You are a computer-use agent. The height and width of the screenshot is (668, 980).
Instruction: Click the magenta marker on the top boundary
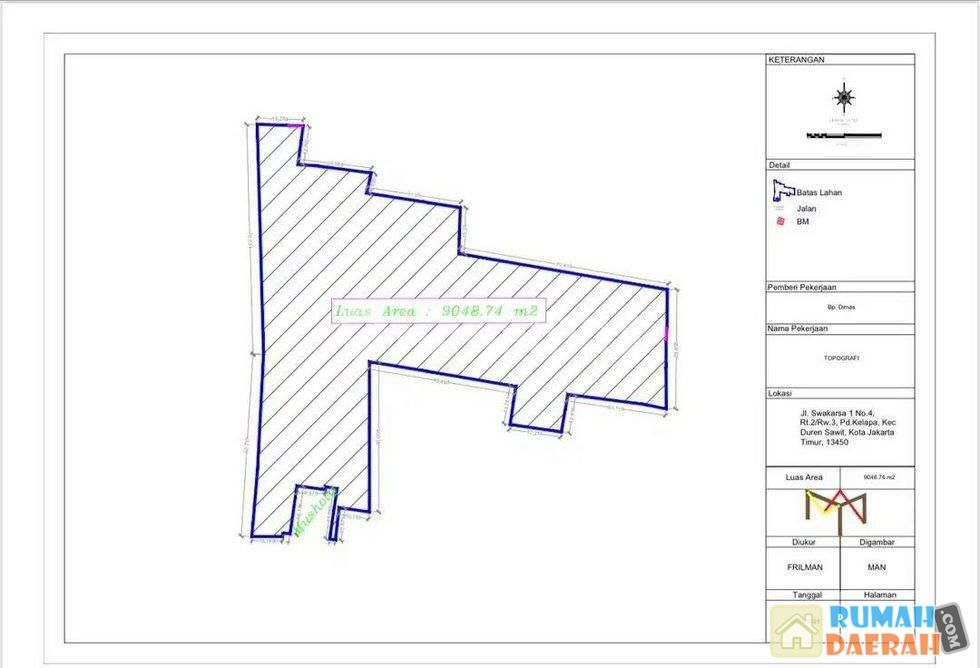coord(295,126)
